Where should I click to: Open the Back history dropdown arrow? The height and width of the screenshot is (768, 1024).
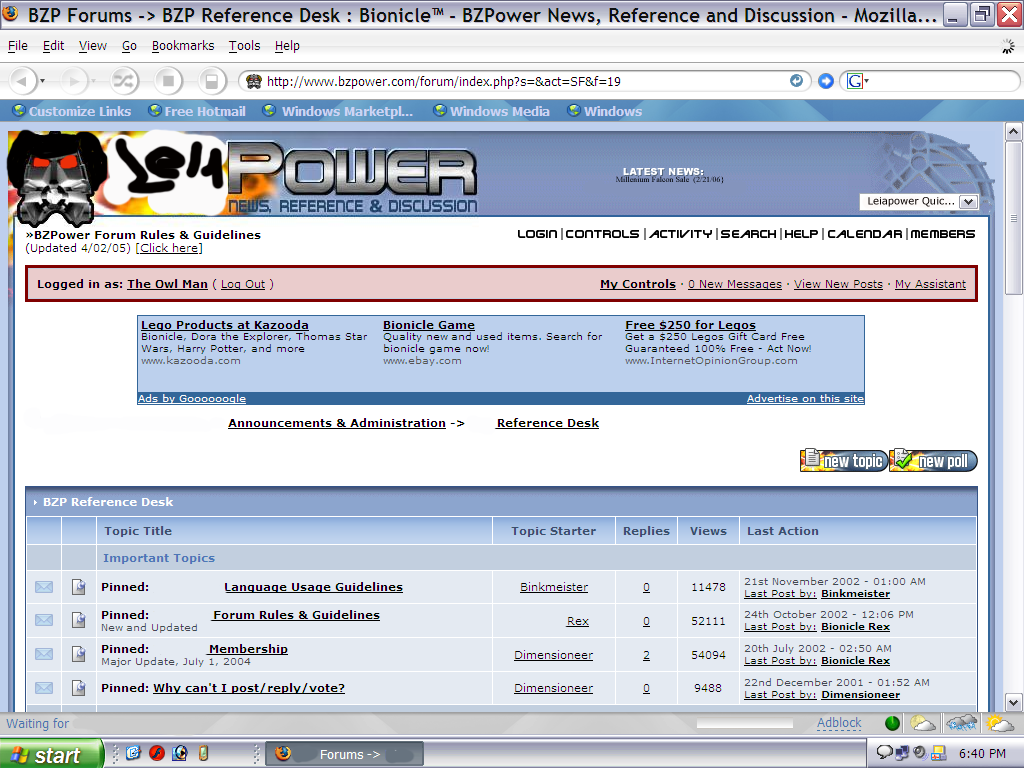point(42,81)
